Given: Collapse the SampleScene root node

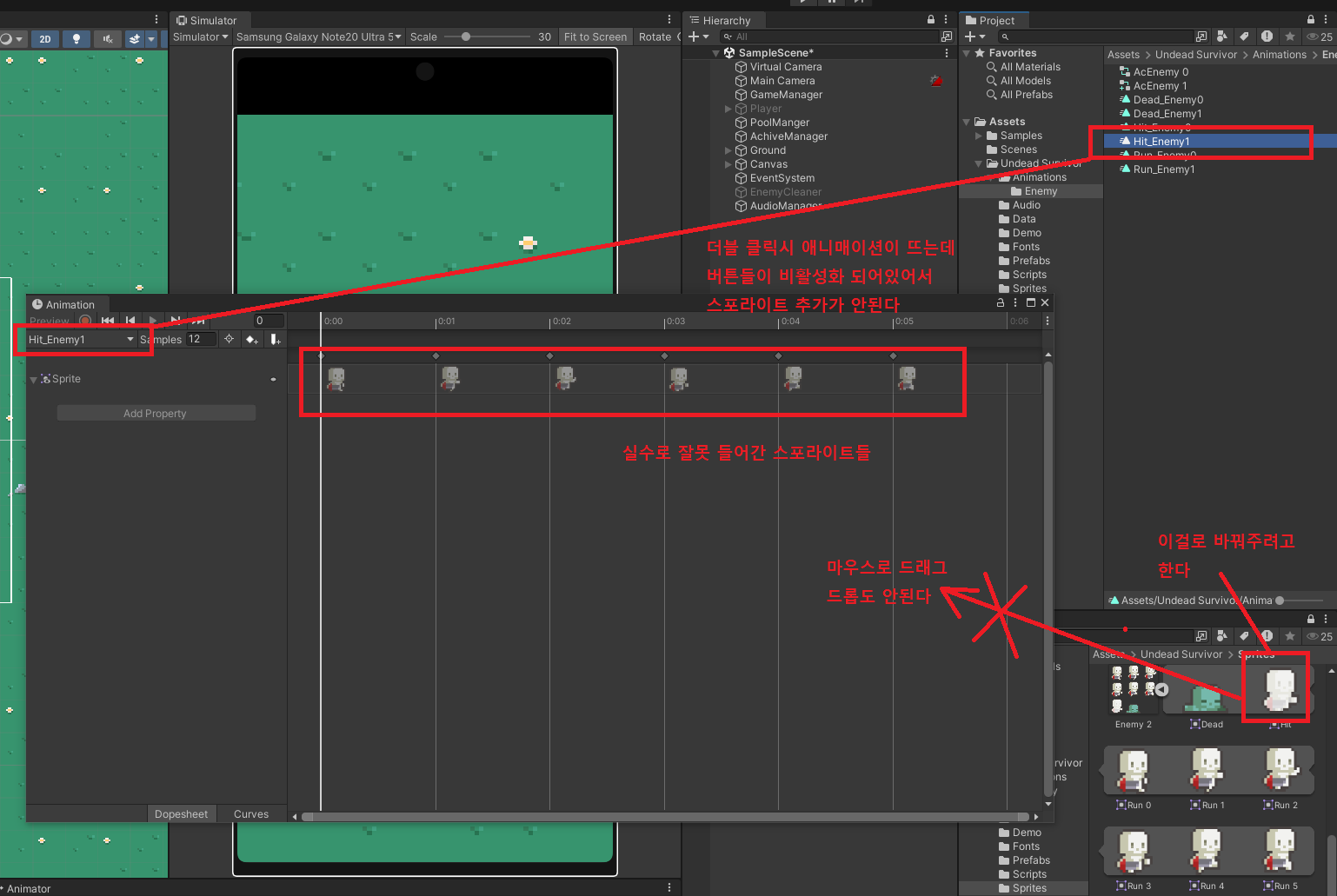Looking at the screenshot, I should [x=715, y=53].
